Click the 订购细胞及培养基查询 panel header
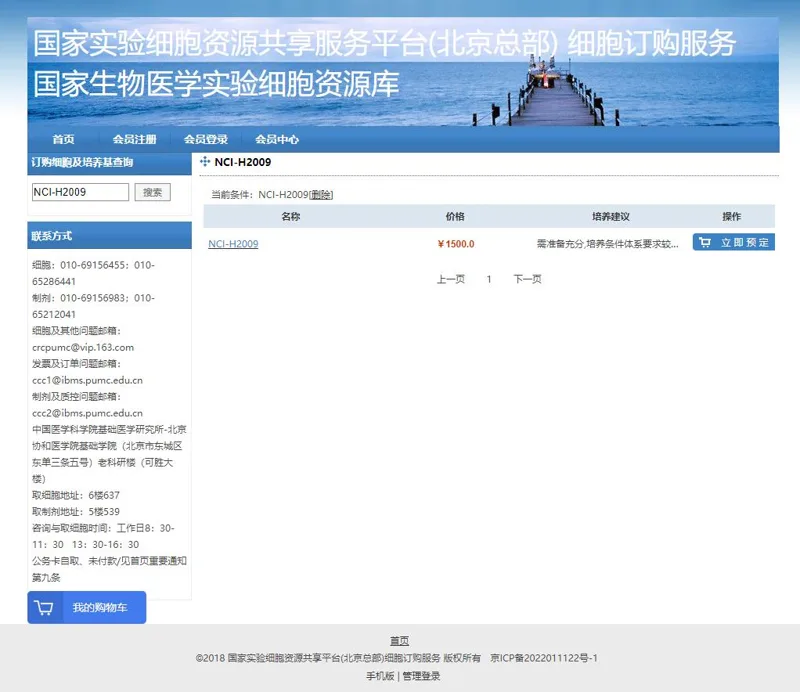 110,163
